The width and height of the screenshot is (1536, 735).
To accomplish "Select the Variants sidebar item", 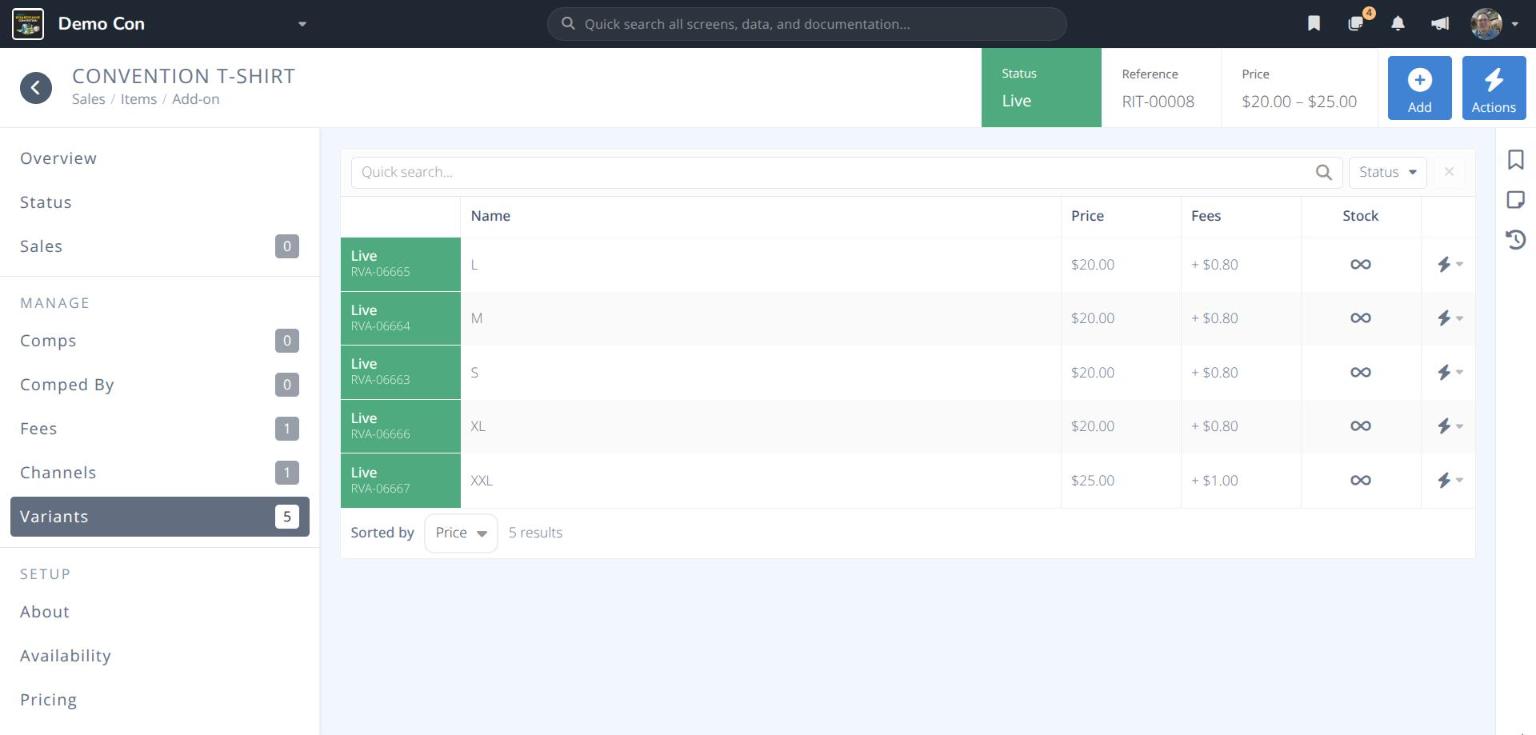I will click(160, 517).
